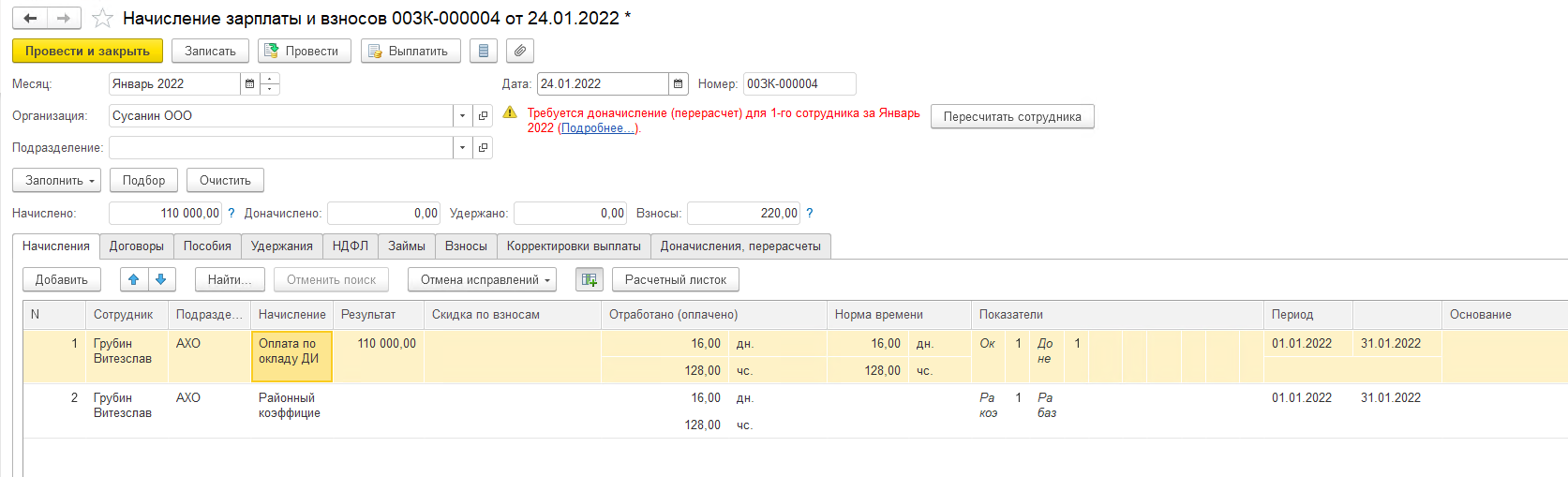Go back with the left arrow

[30, 19]
